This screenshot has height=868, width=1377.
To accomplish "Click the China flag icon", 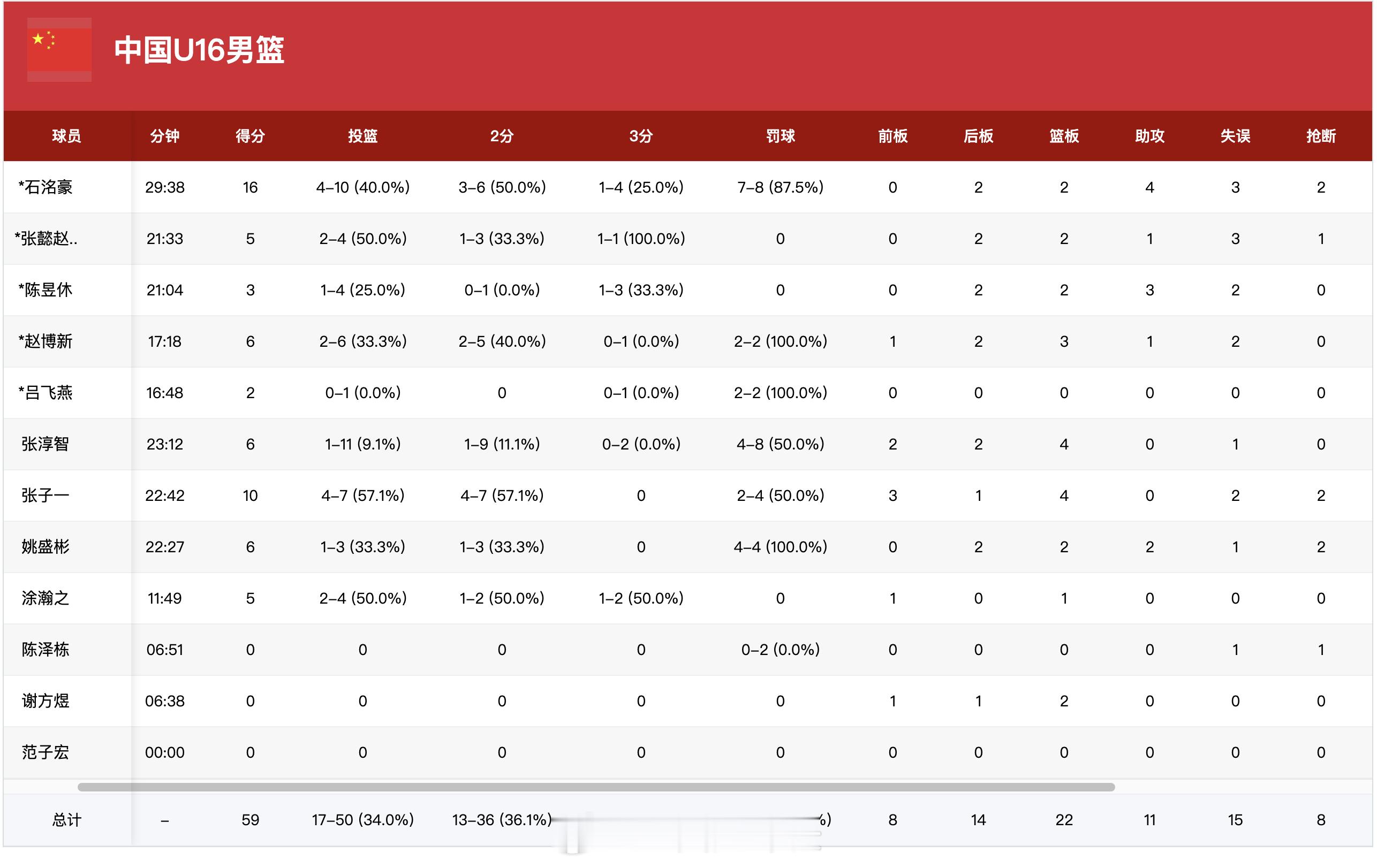I will click(x=59, y=50).
